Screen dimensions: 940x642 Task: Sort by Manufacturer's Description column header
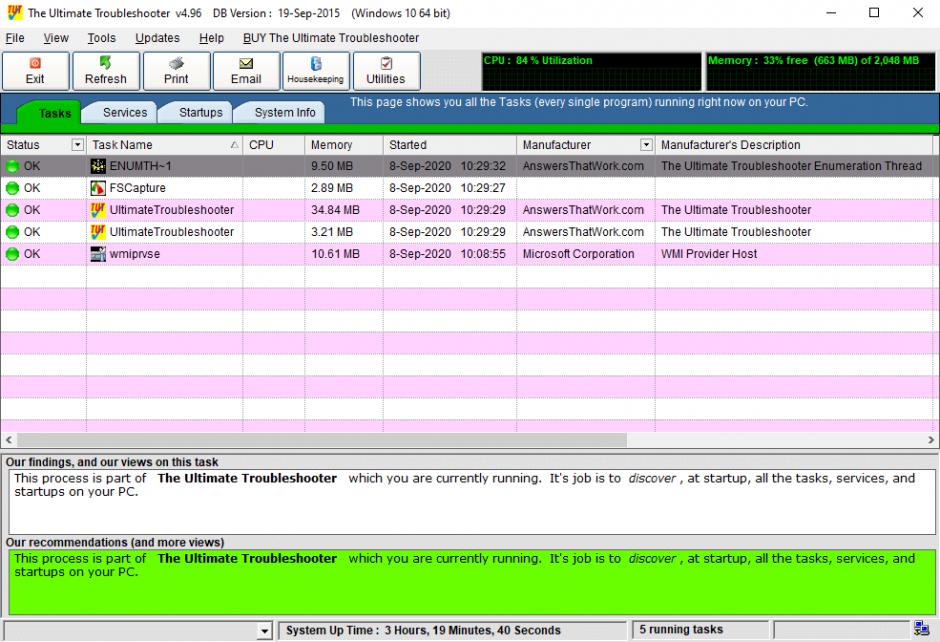[794, 144]
